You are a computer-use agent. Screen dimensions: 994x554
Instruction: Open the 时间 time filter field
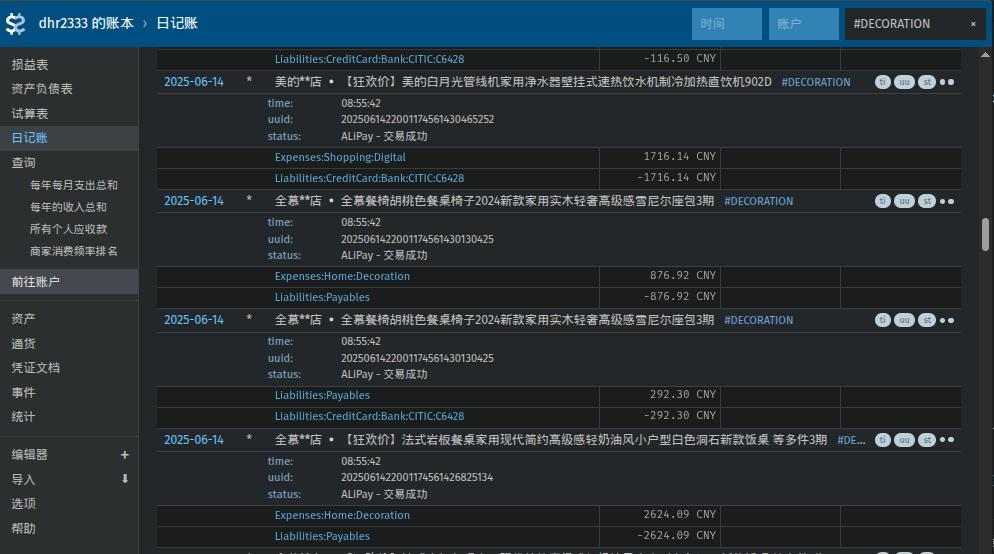[x=726, y=24]
